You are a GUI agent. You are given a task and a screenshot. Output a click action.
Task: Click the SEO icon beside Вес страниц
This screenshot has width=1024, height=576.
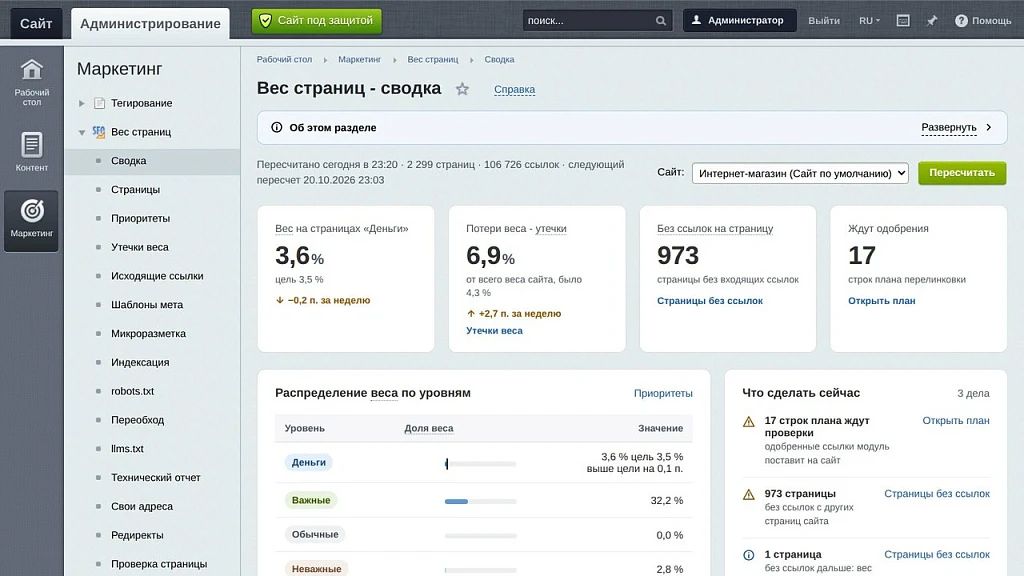(99, 132)
